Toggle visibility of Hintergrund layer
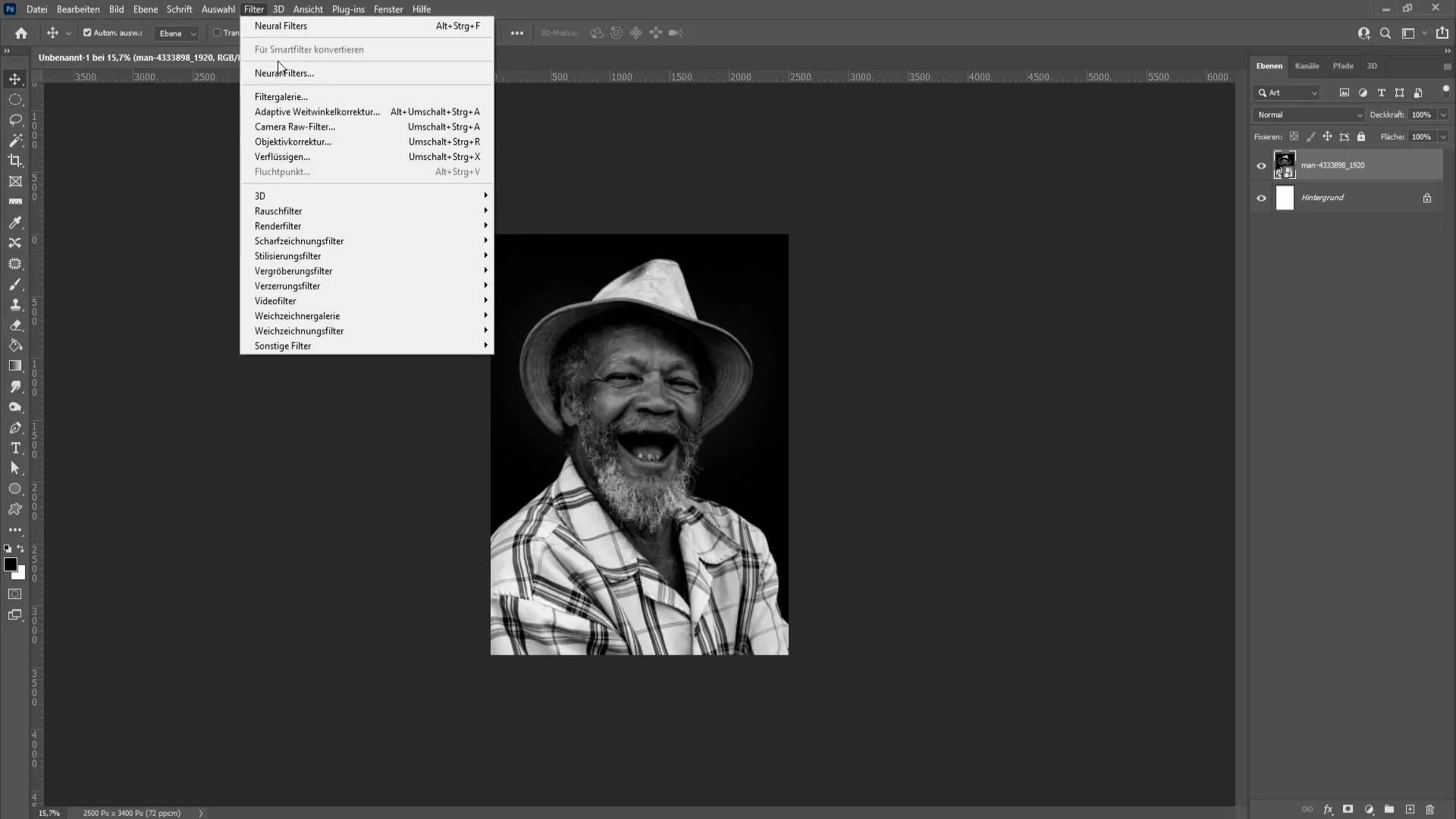The width and height of the screenshot is (1456, 819). coord(1261,197)
